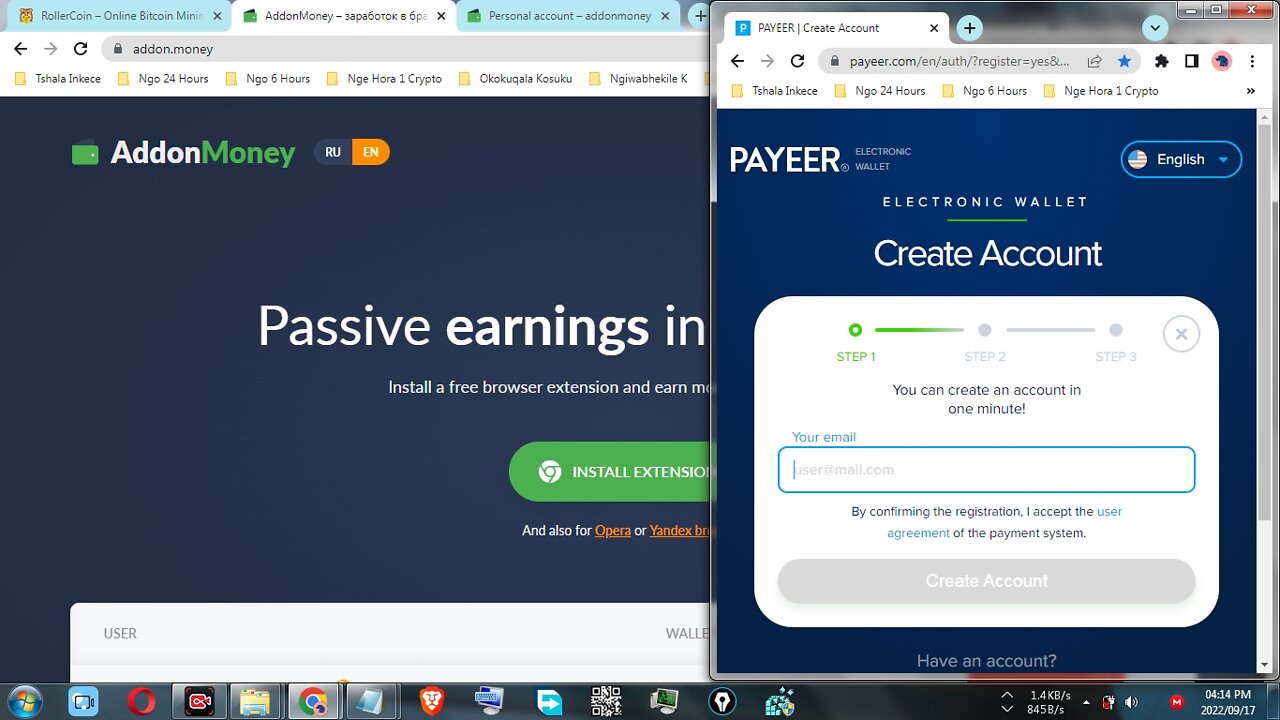Reload the addon.money page

pyautogui.click(x=80, y=48)
